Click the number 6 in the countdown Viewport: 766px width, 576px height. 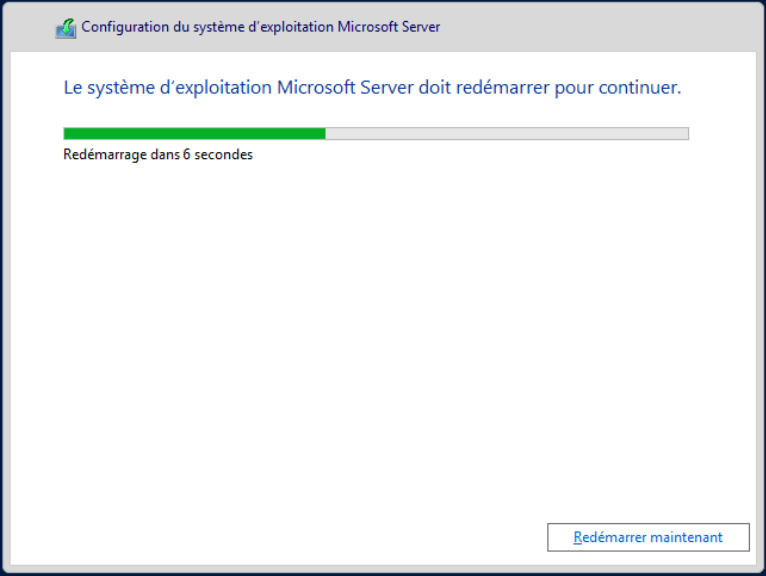click(186, 155)
